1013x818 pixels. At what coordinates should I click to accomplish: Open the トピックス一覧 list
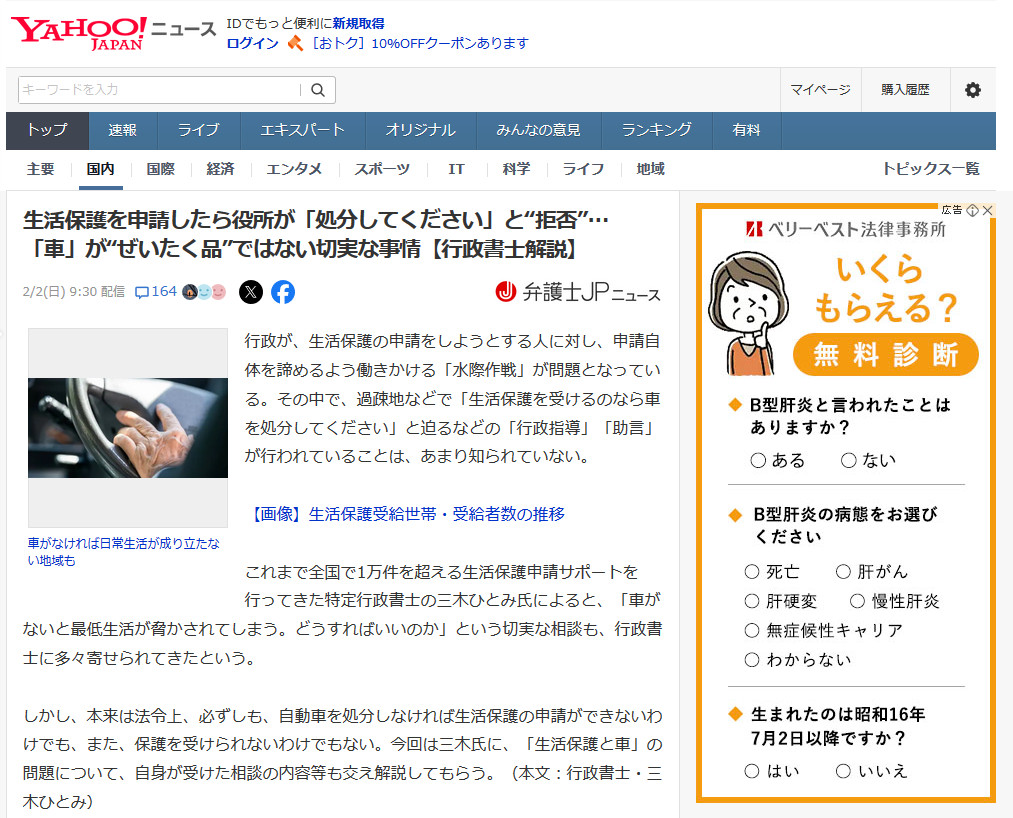pos(930,169)
